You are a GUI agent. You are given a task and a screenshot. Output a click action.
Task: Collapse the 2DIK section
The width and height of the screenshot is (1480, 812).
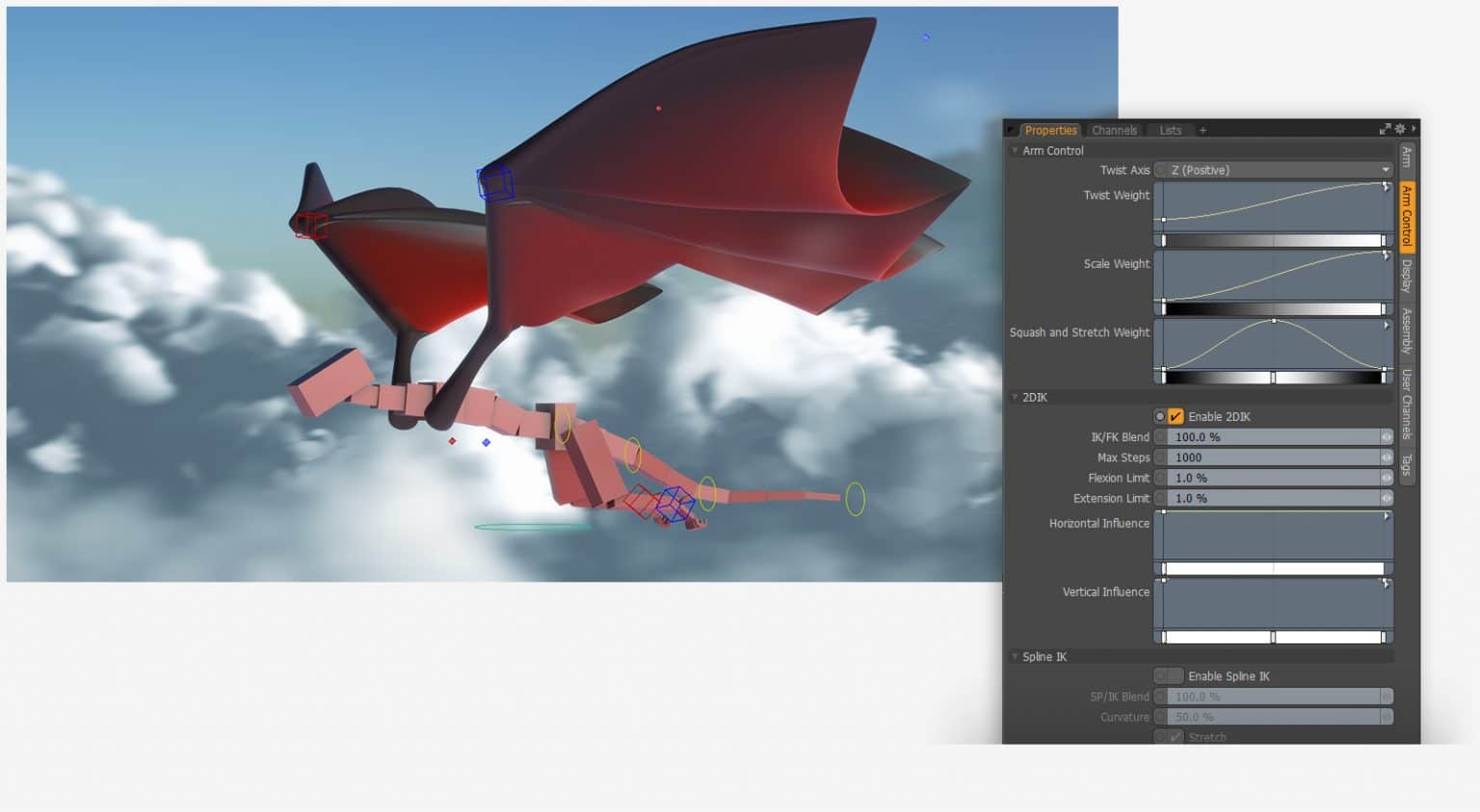tap(1015, 397)
